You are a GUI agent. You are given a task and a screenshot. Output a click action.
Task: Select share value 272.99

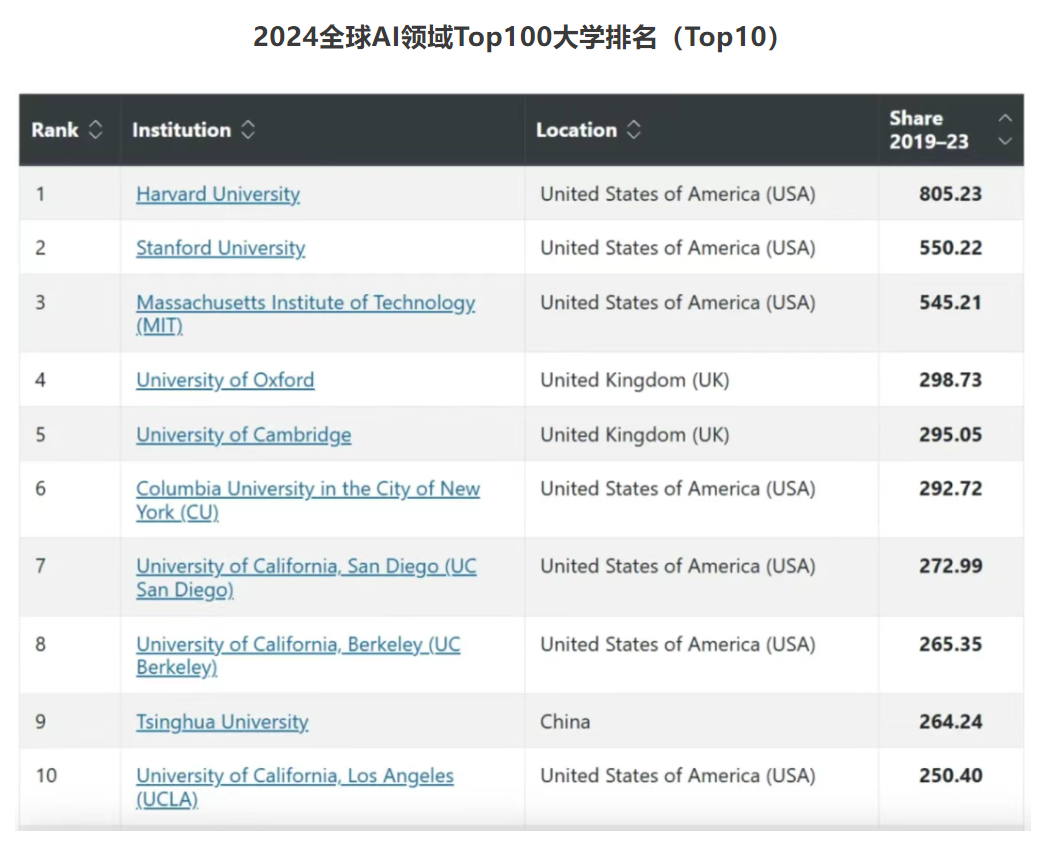coord(950,566)
